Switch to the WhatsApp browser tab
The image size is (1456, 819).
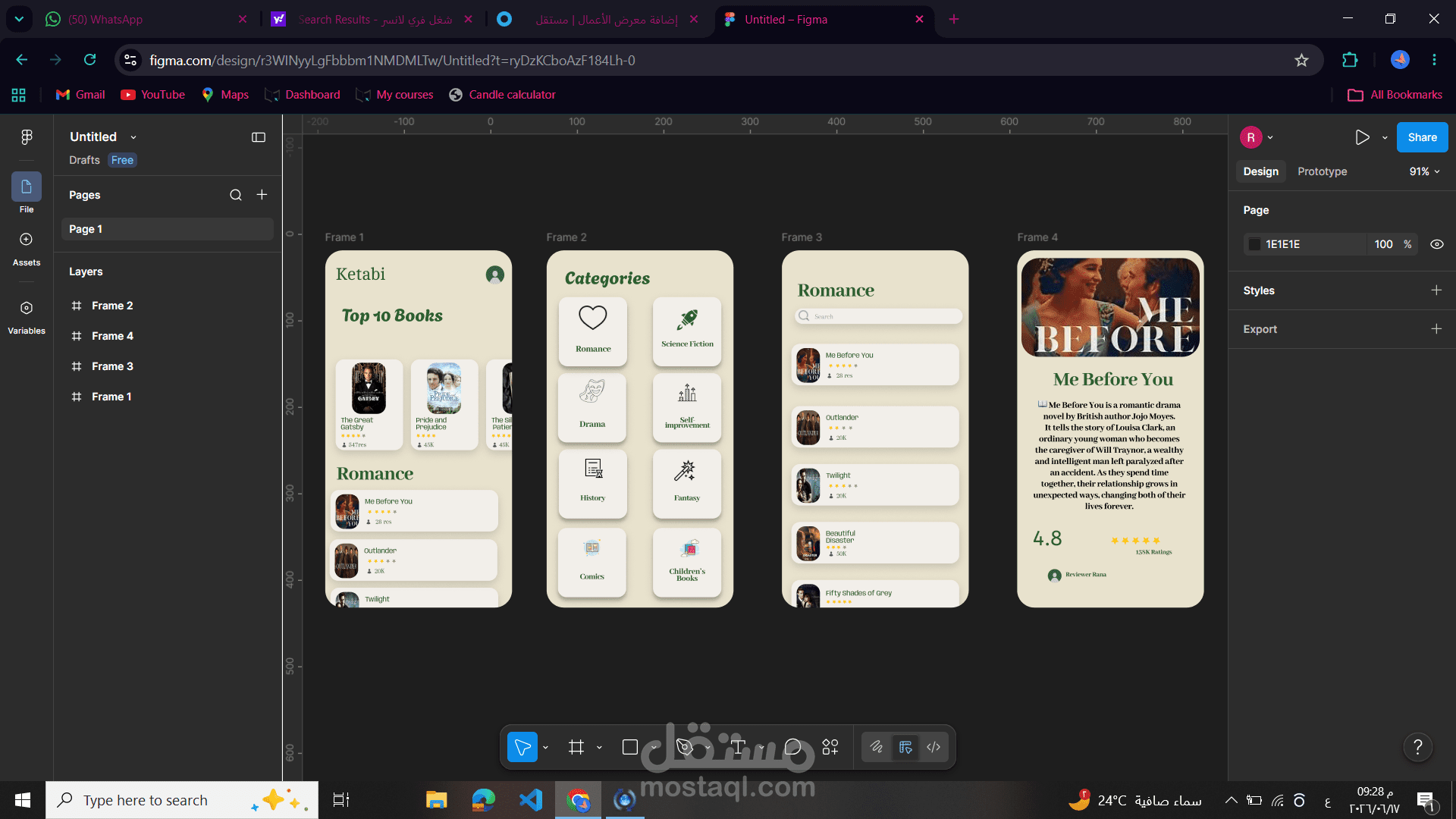coord(145,19)
